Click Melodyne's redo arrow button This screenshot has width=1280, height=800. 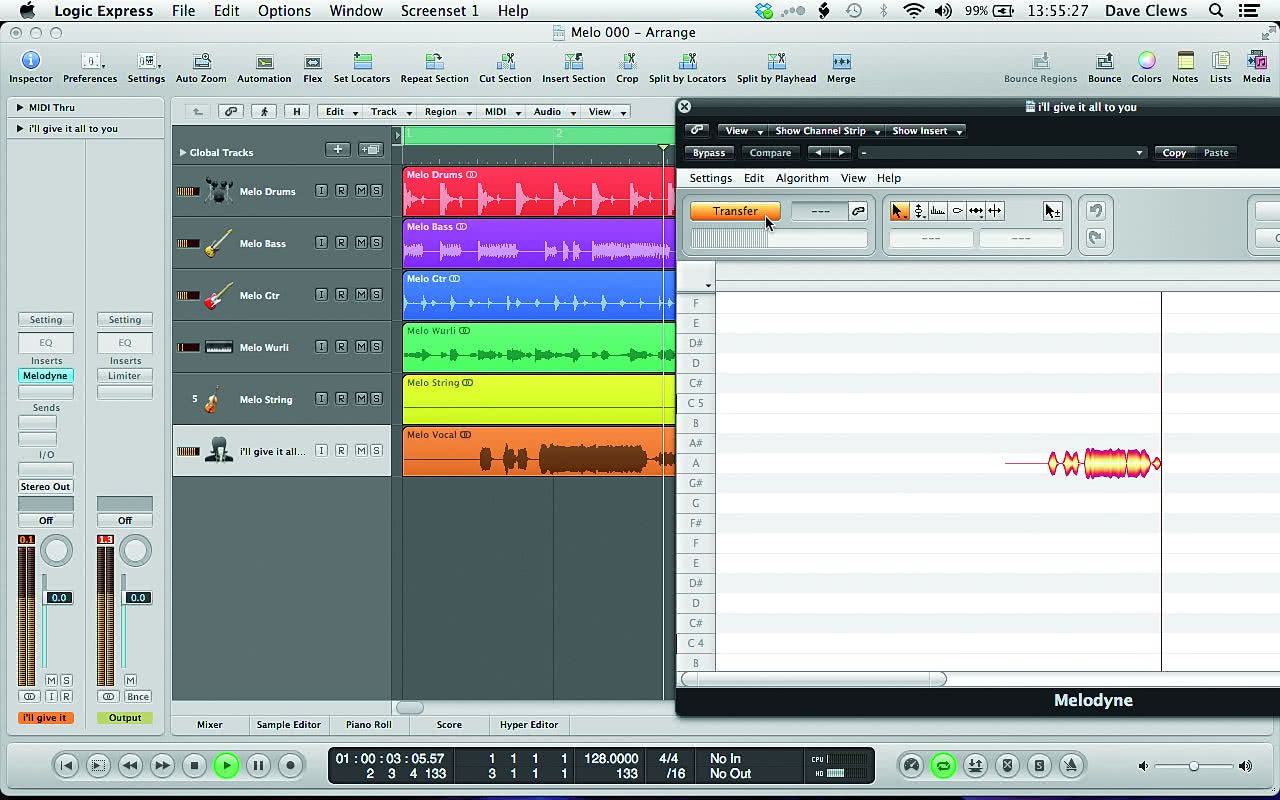pos(1096,238)
